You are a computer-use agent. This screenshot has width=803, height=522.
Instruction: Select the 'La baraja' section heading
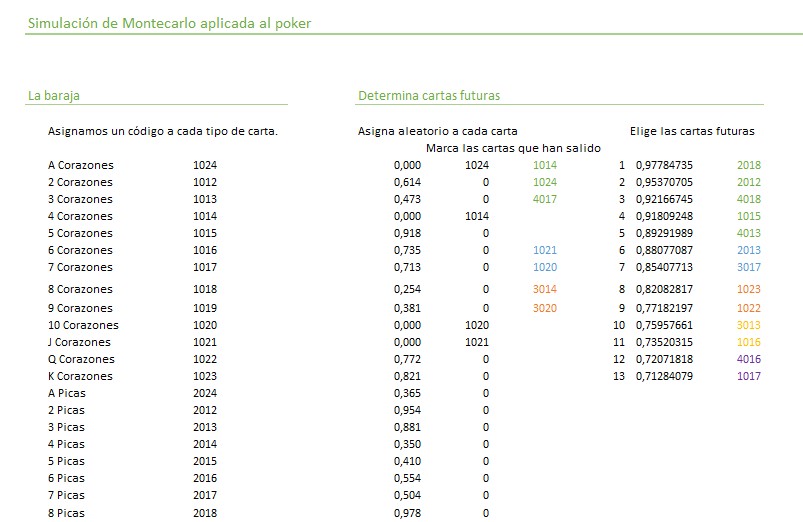click(x=54, y=96)
